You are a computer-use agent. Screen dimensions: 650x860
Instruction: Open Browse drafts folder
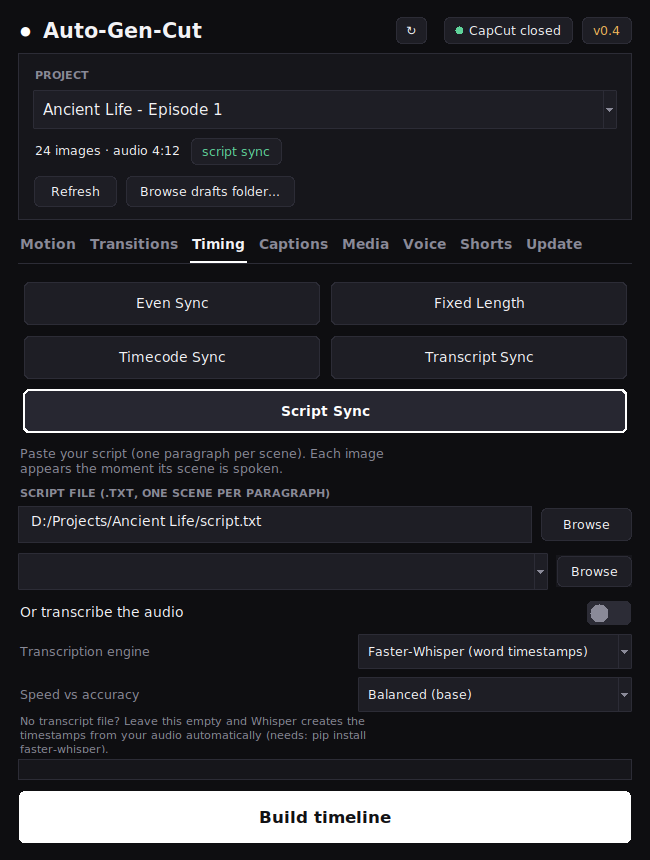210,191
